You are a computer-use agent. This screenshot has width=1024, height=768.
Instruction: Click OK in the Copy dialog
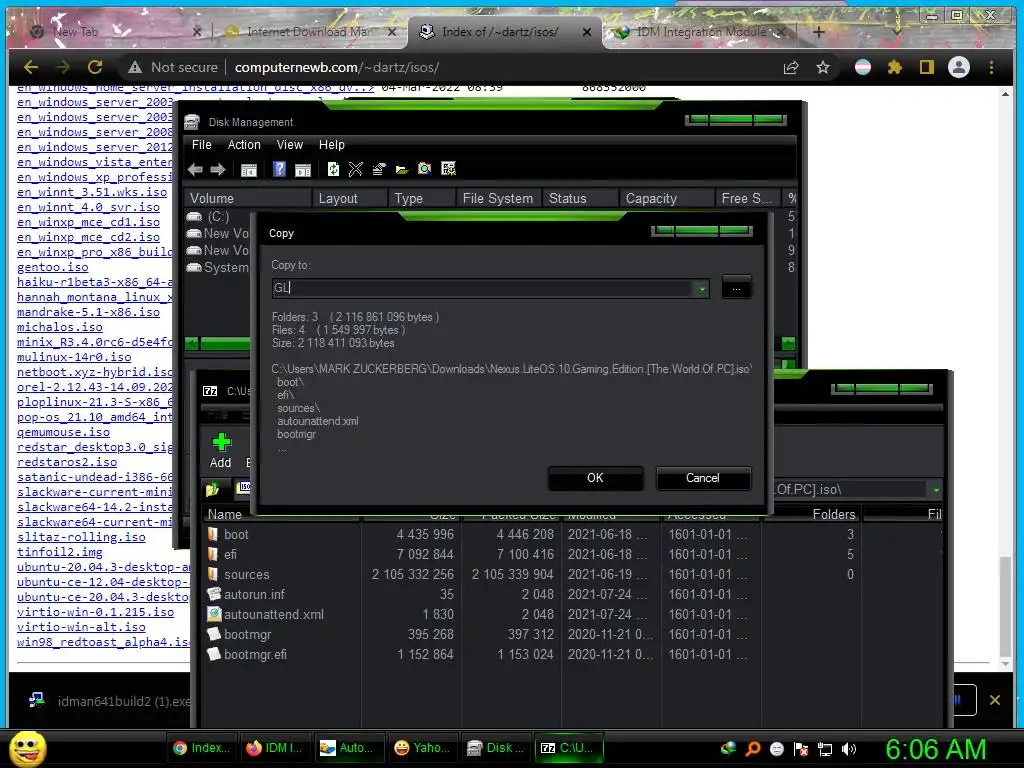(x=596, y=478)
